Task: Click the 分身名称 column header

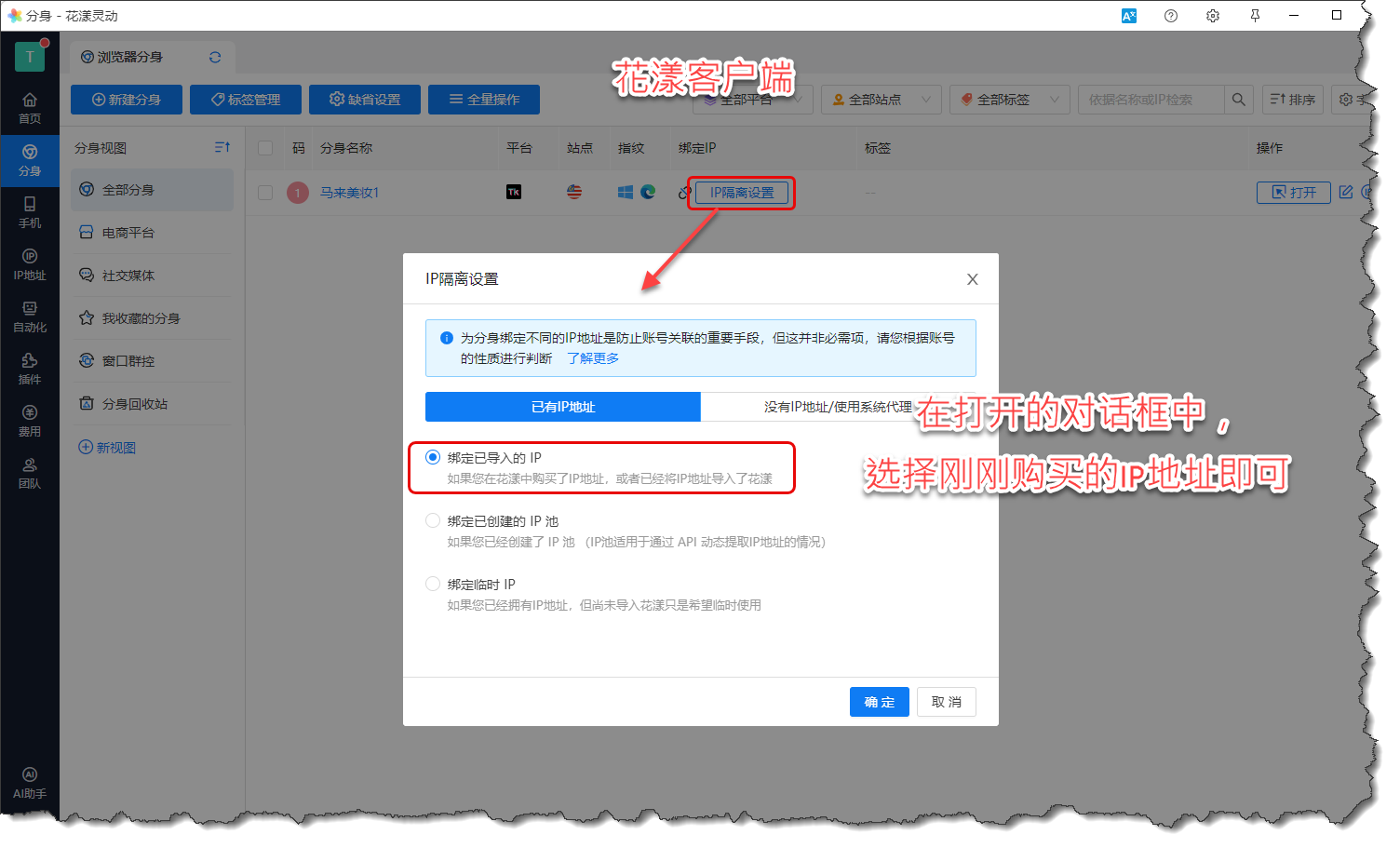Action: 346,148
